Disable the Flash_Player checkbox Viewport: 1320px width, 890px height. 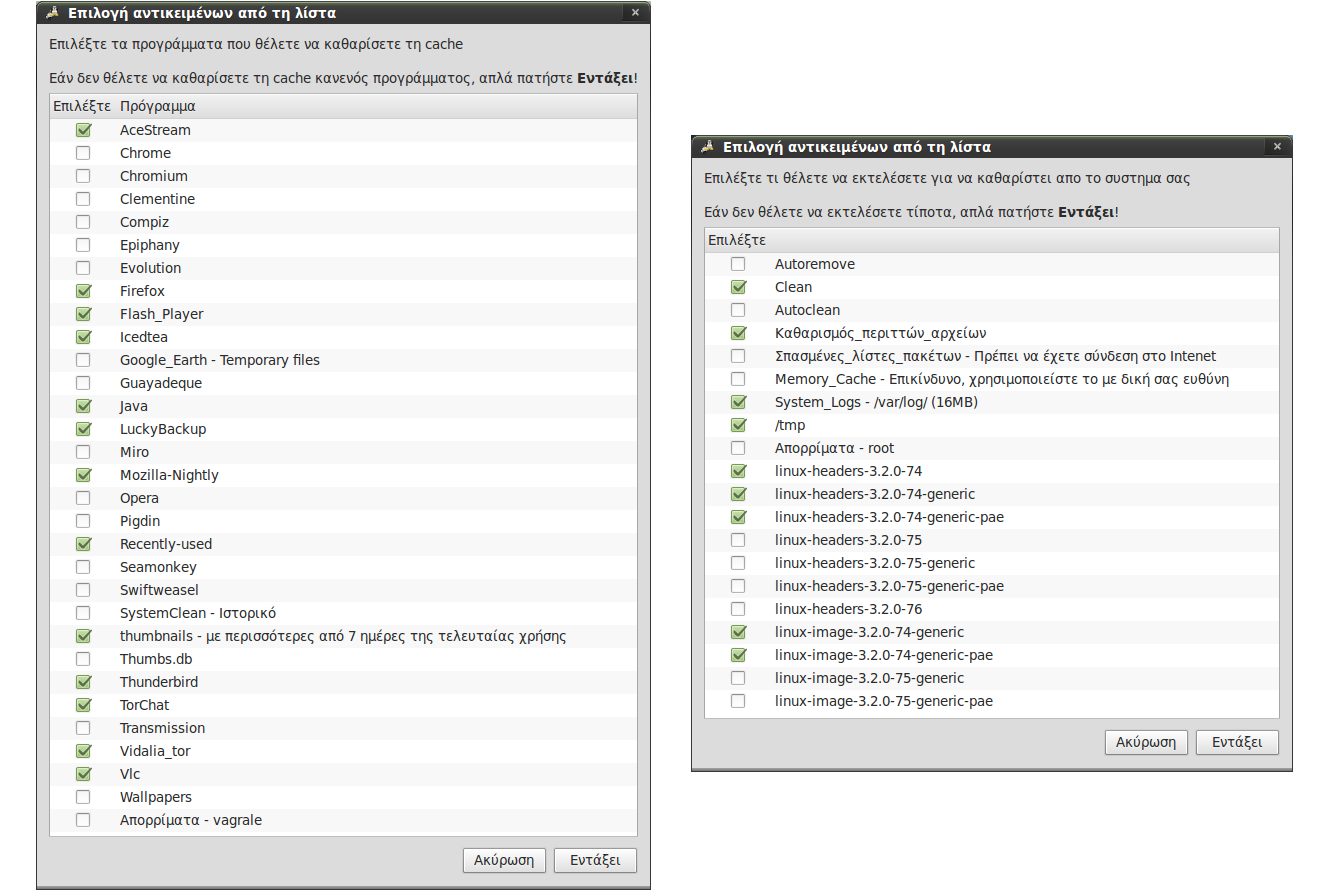[83, 314]
